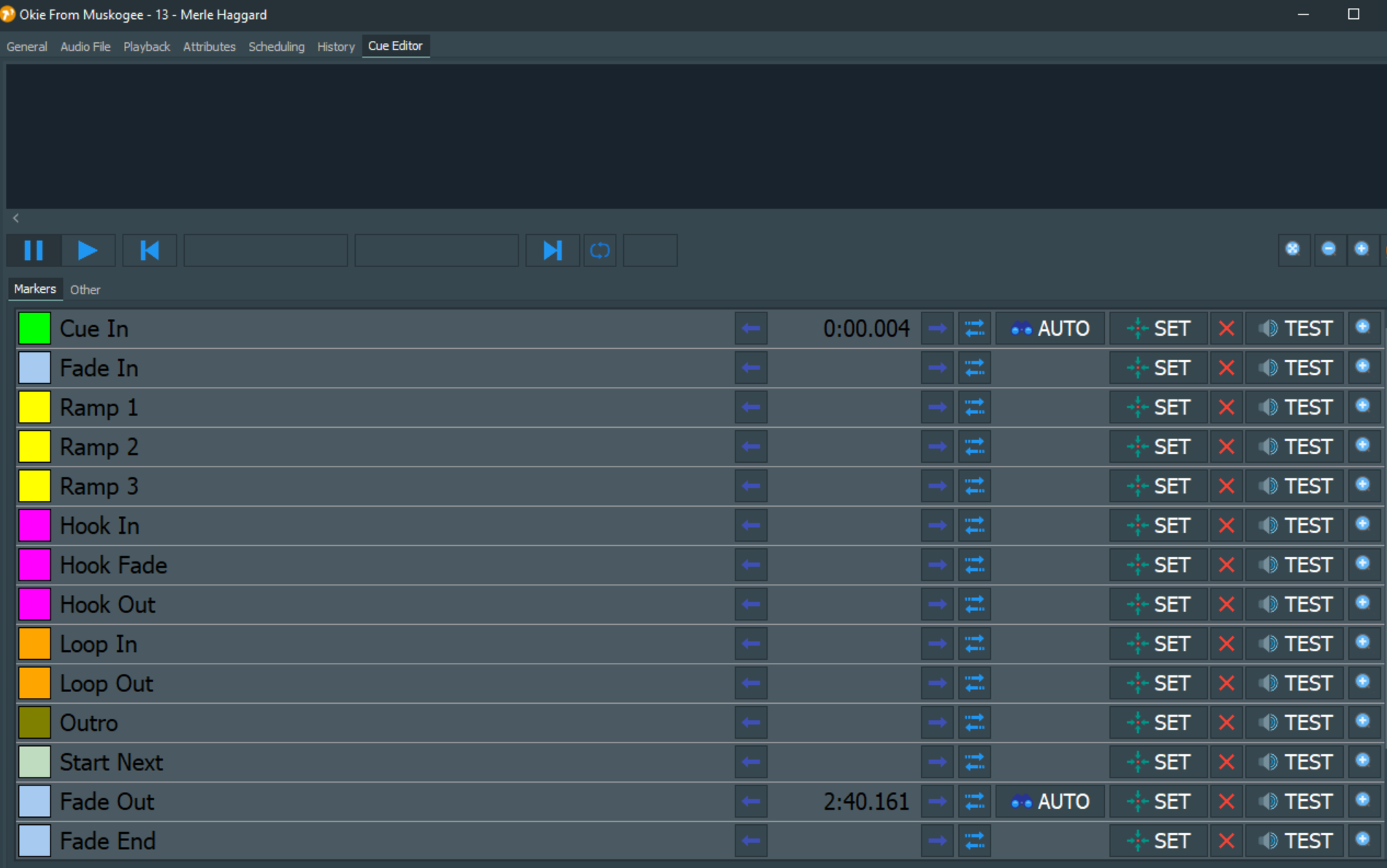This screenshot has height=868, width=1387.
Task: Toggle loop playback icon
Action: point(600,250)
